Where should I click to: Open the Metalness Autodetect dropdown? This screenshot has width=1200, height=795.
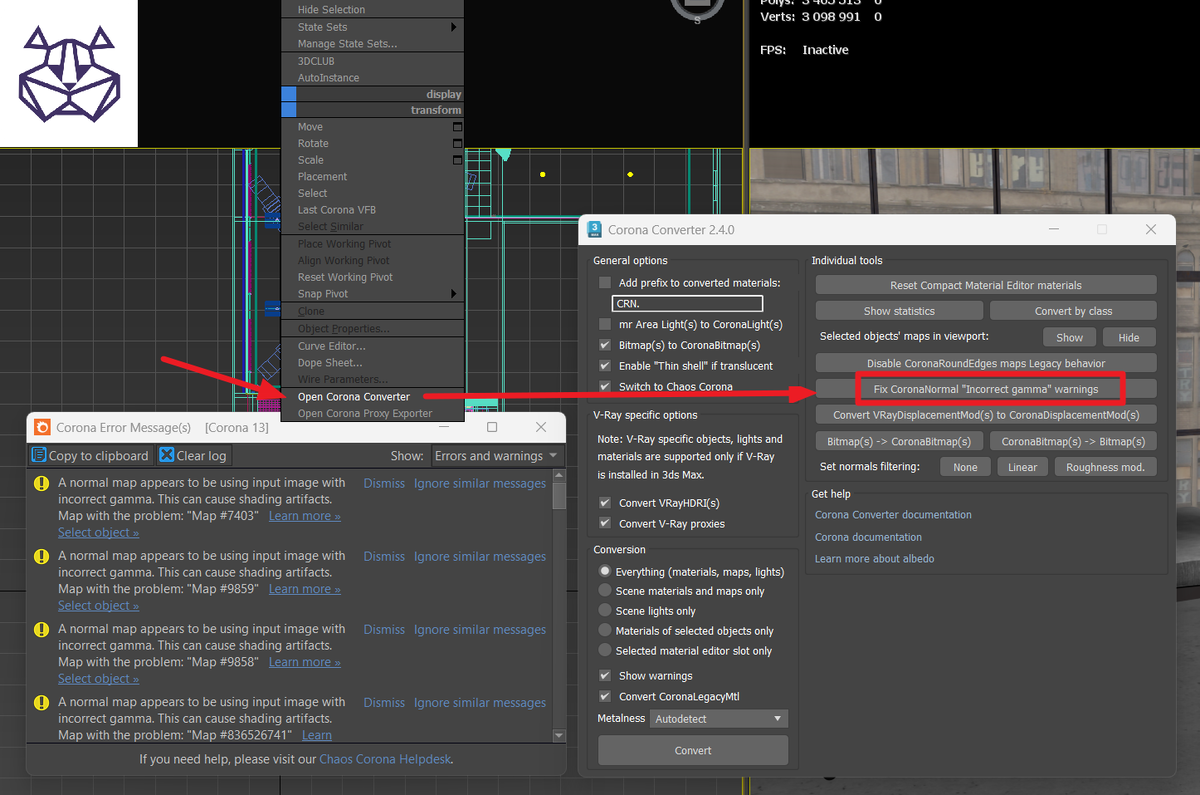719,718
